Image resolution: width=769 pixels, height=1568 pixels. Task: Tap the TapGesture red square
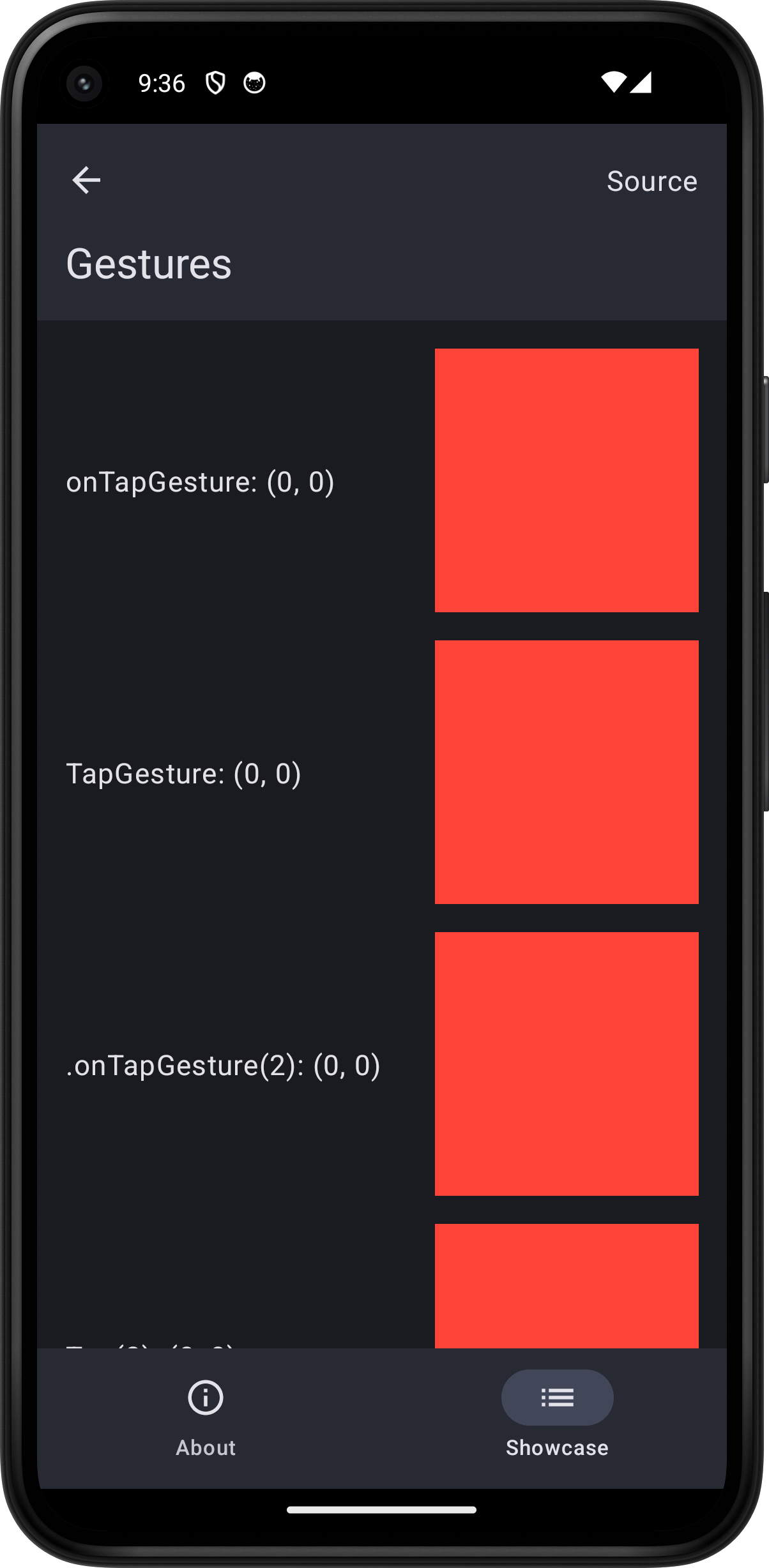pos(566,772)
